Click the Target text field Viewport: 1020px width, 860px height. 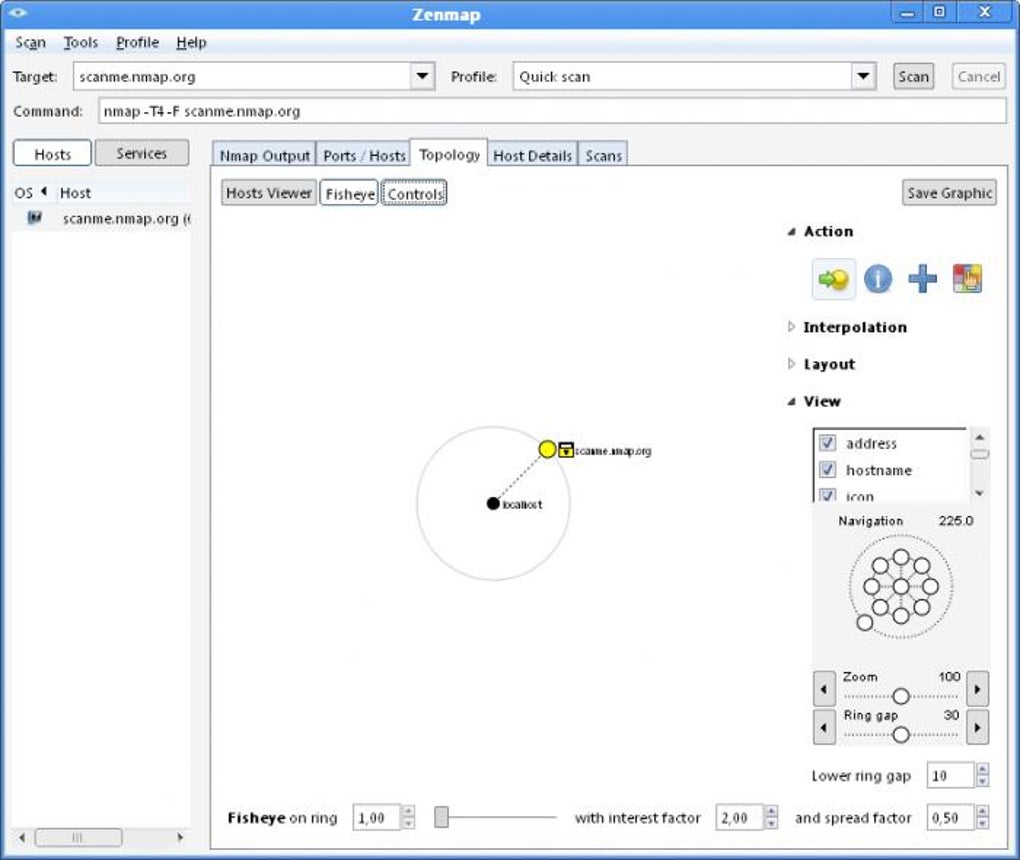(242, 76)
